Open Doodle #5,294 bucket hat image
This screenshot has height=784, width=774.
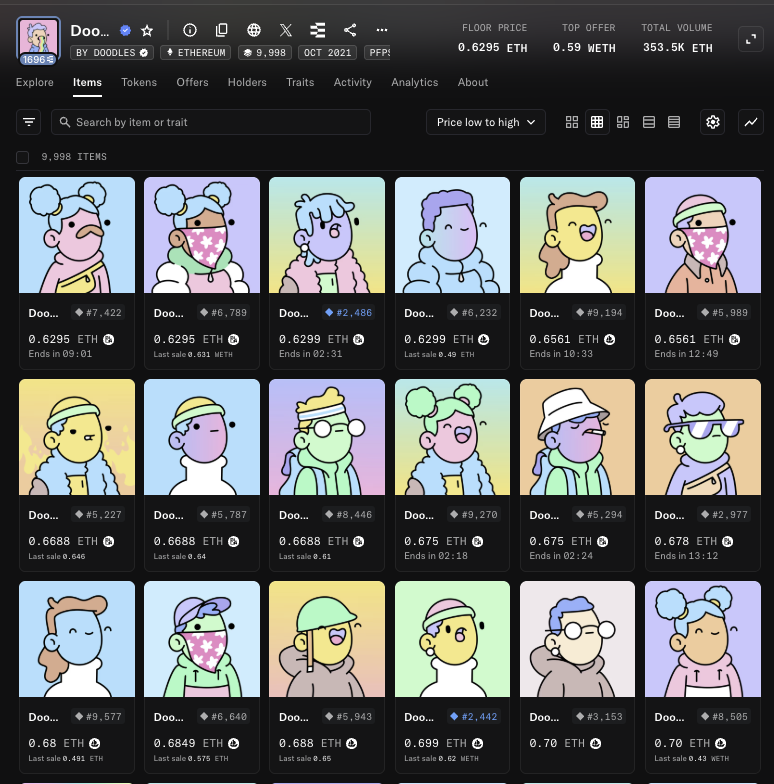click(x=578, y=437)
